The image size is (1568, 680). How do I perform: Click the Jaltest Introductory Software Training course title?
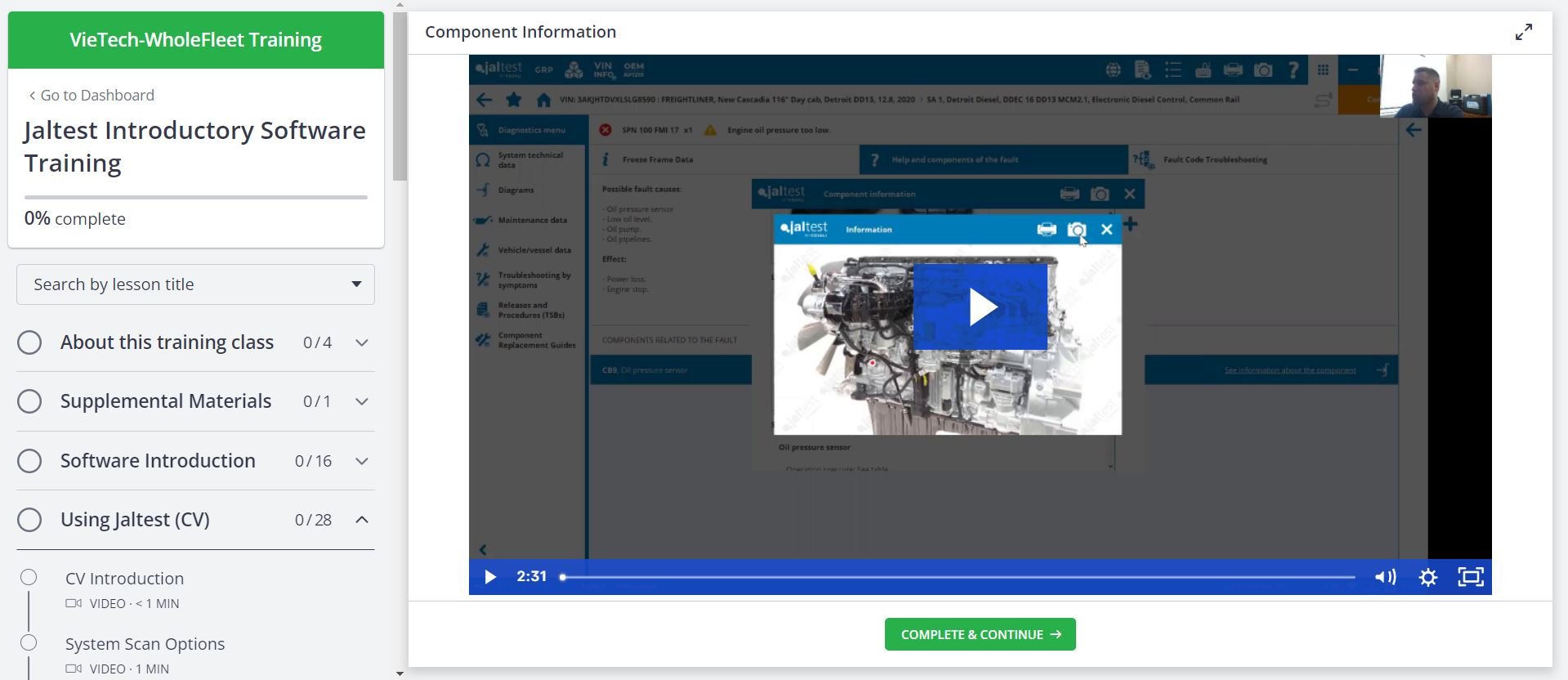point(194,146)
